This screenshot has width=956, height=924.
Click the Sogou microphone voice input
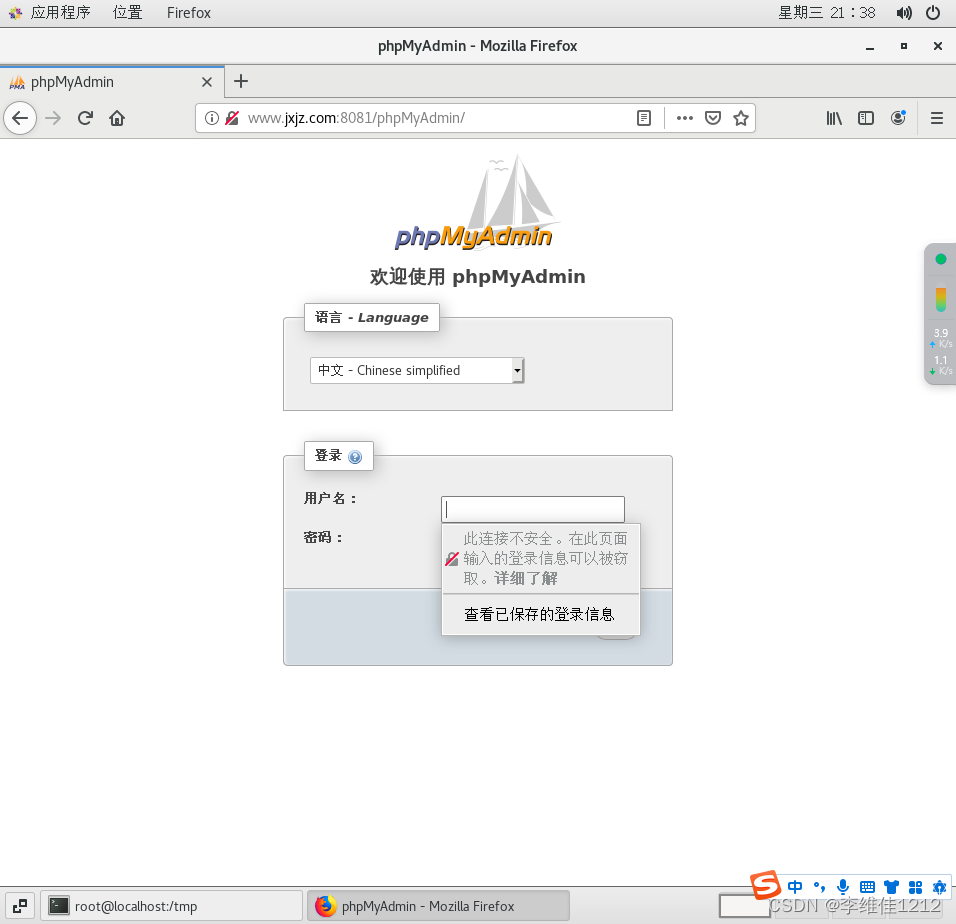click(x=843, y=887)
